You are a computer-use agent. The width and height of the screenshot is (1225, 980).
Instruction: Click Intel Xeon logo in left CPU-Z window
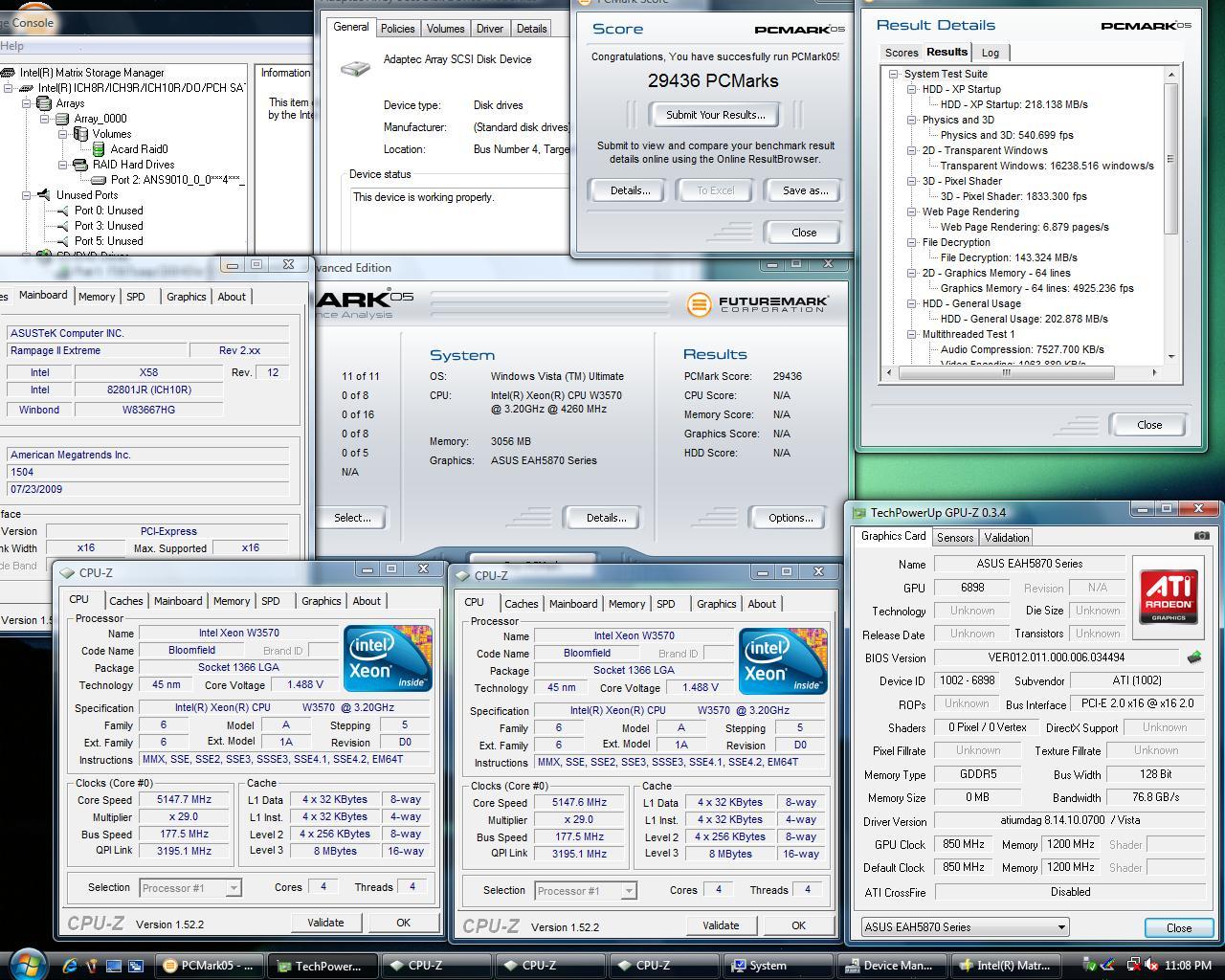tap(388, 657)
